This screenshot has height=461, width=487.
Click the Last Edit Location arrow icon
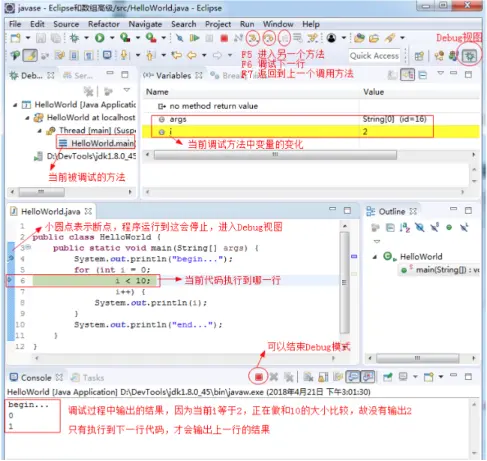click(177, 55)
